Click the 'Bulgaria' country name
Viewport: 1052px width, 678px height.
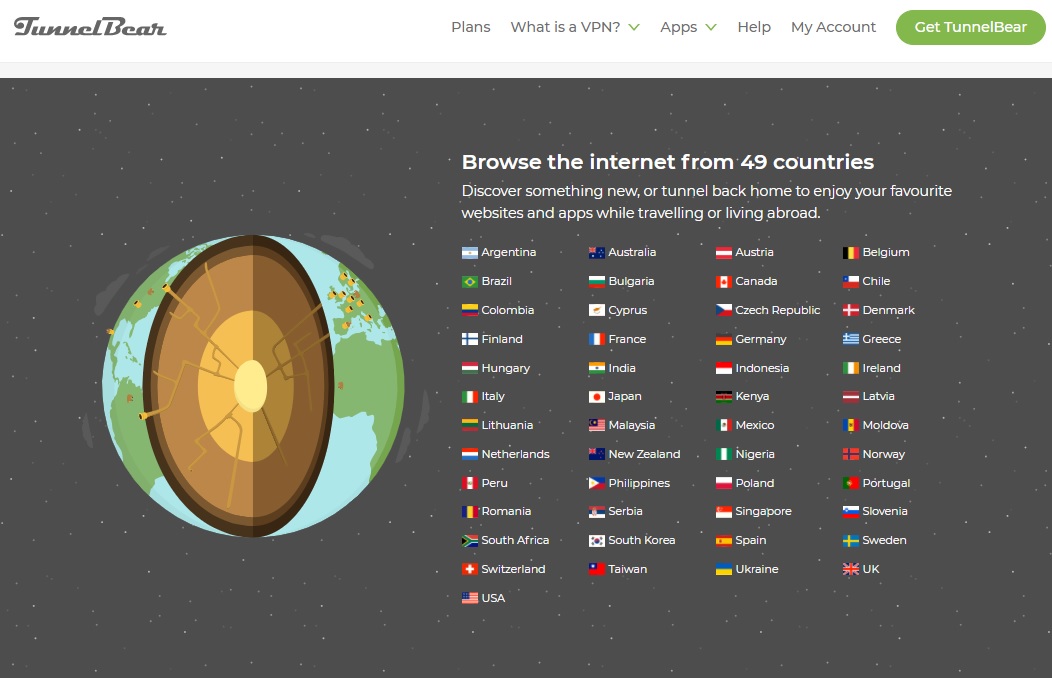(631, 282)
